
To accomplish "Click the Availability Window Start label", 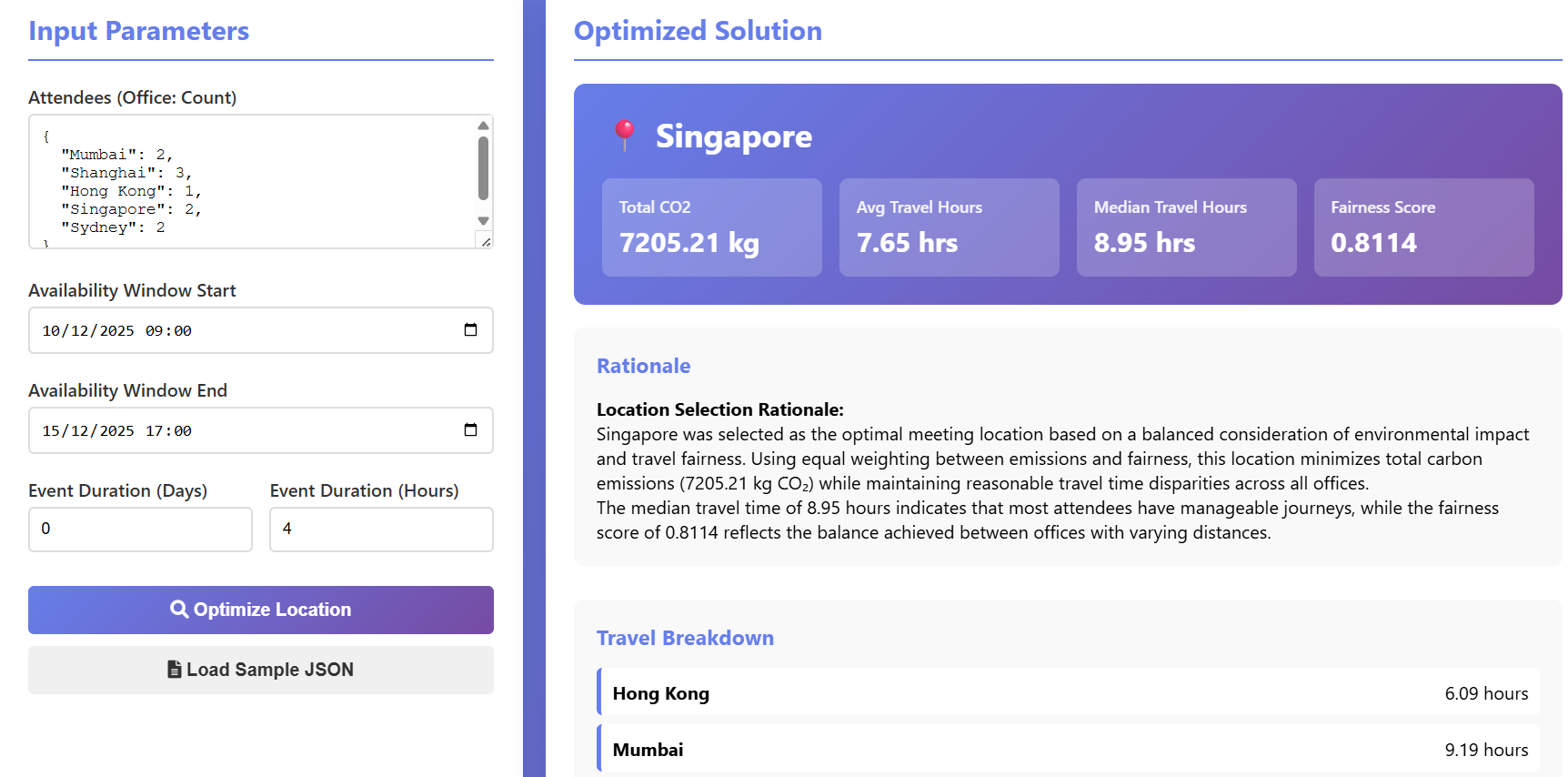I will click(132, 290).
